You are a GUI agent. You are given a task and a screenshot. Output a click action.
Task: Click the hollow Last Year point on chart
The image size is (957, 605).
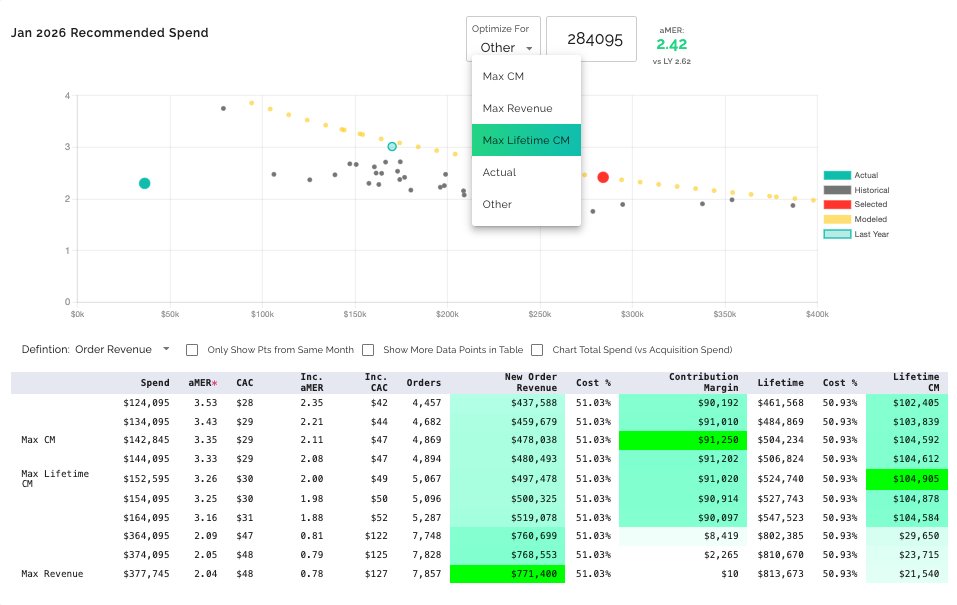392,147
